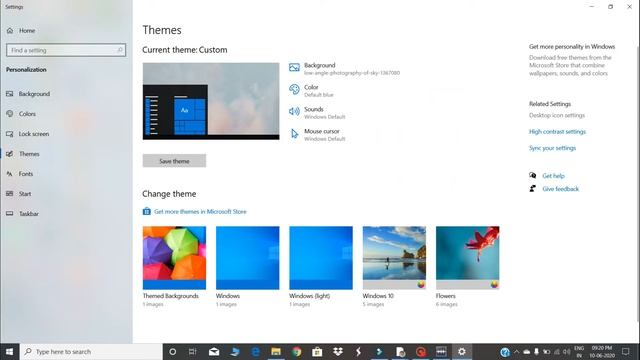This screenshot has width=640, height=360.
Task: Select the Windows (light) theme thumbnail
Action: (x=321, y=258)
